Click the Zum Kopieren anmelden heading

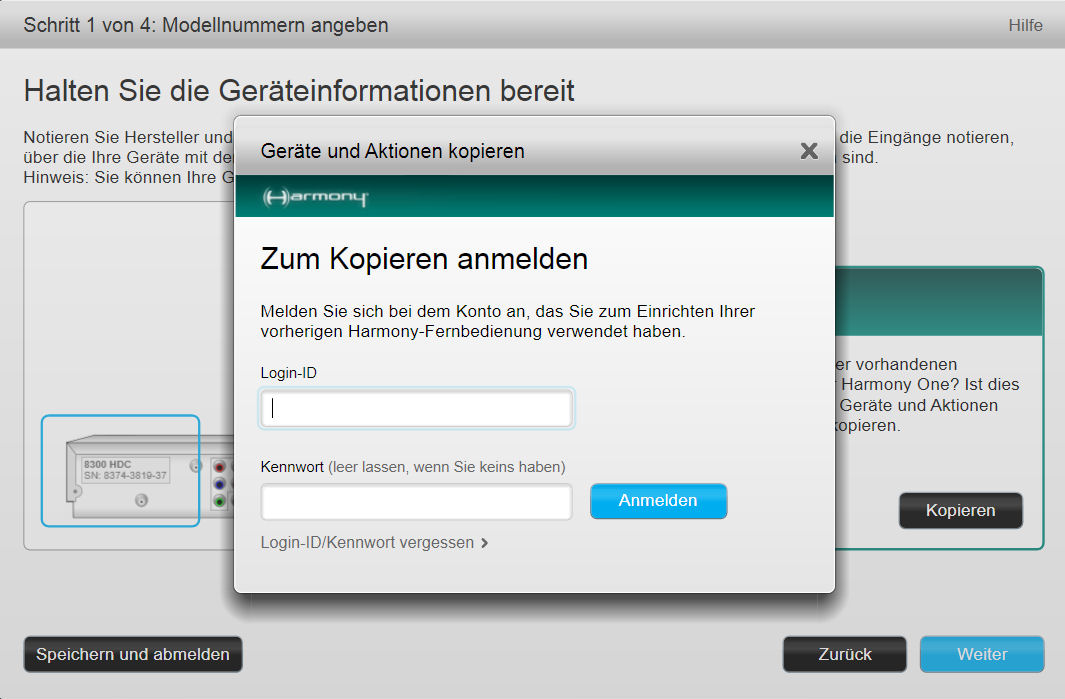[424, 260]
